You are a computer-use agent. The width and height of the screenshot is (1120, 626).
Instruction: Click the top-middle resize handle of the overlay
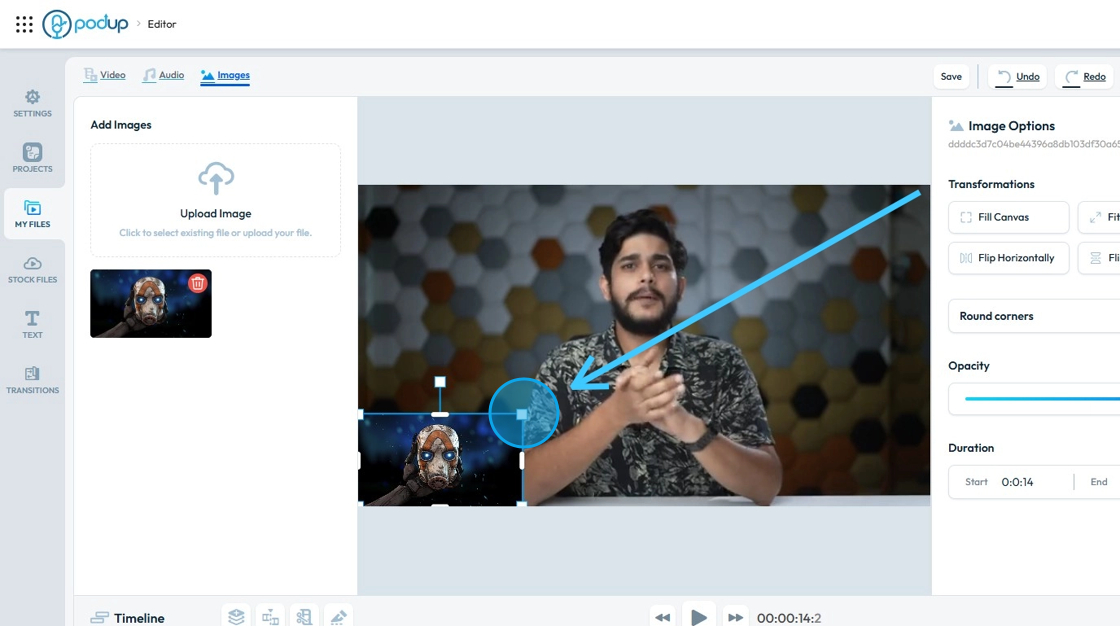click(440, 414)
